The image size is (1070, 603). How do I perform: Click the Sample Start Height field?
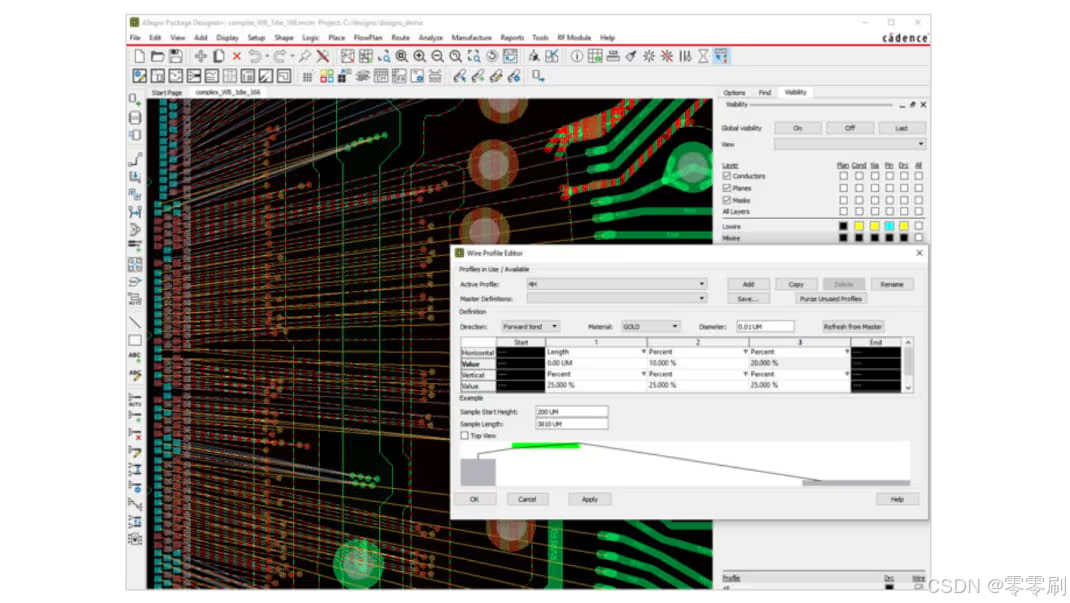coord(571,412)
